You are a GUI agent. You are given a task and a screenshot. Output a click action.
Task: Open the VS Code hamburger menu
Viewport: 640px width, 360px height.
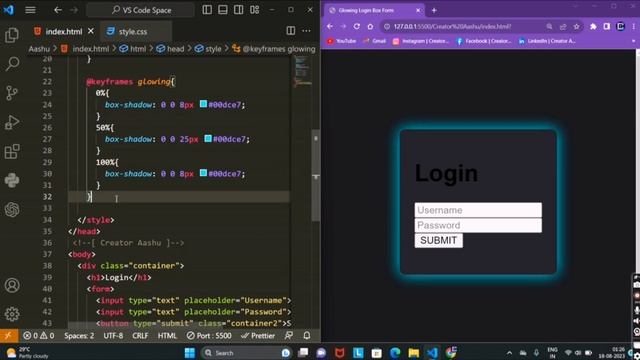click(30, 10)
